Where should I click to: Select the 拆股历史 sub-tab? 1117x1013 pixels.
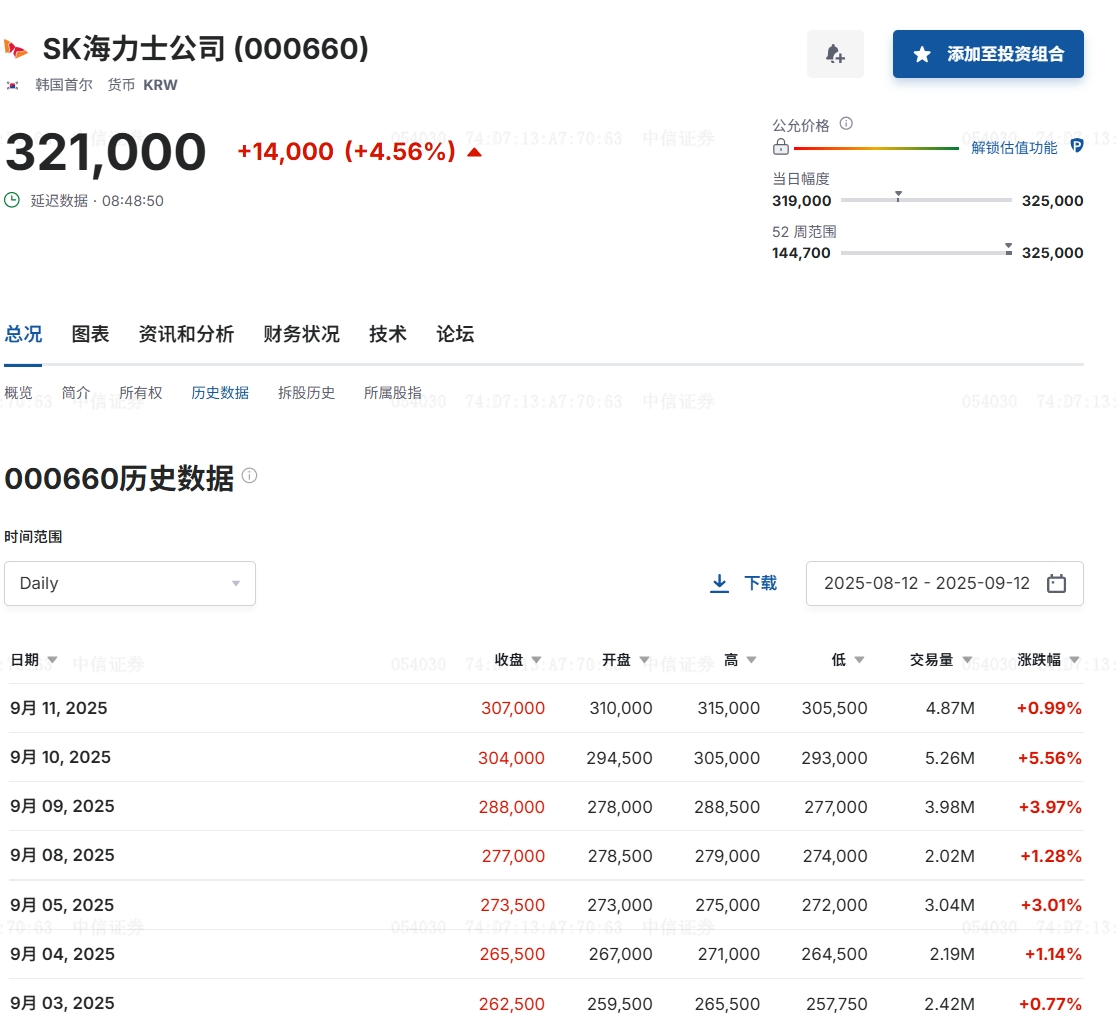(x=306, y=393)
